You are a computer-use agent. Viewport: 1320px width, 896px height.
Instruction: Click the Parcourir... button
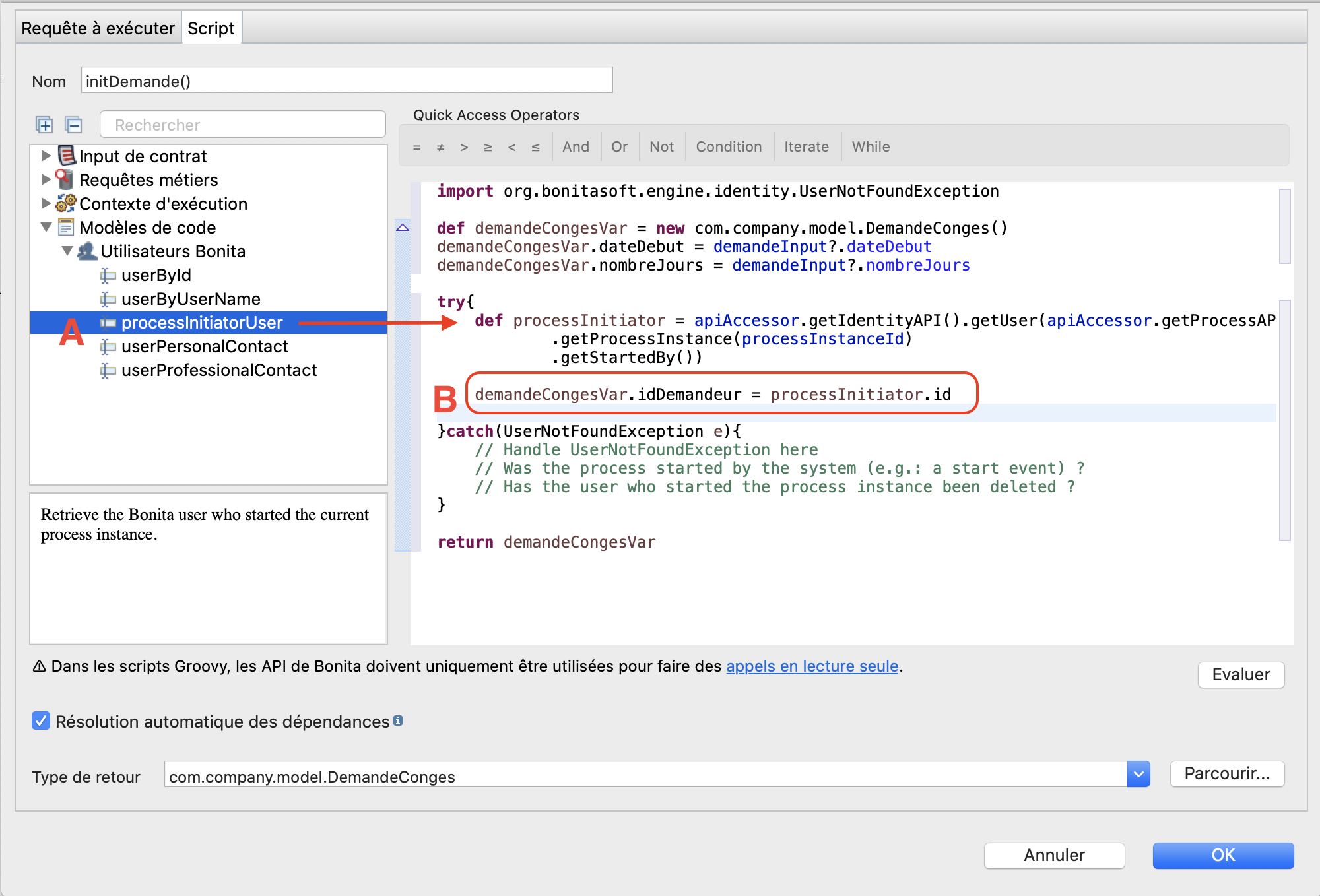point(1227,773)
